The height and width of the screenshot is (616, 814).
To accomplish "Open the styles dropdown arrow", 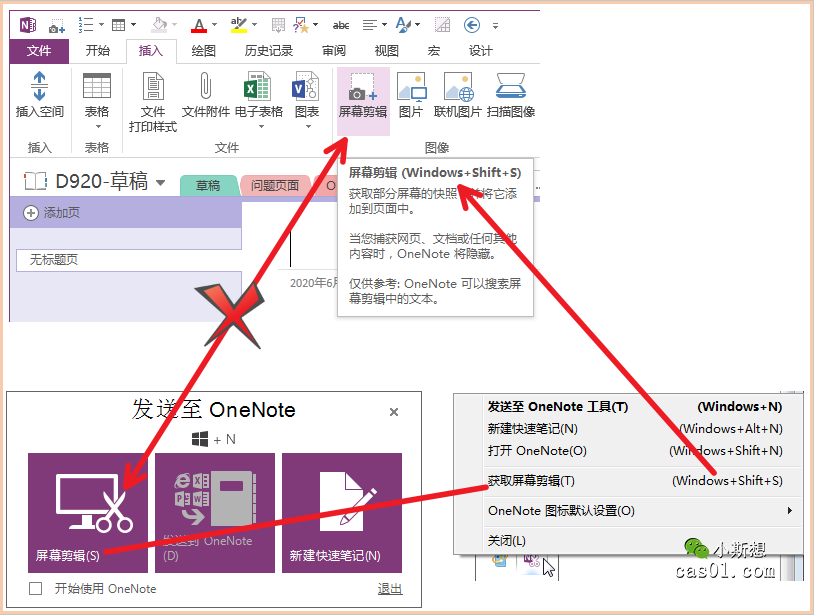I will click(417, 24).
